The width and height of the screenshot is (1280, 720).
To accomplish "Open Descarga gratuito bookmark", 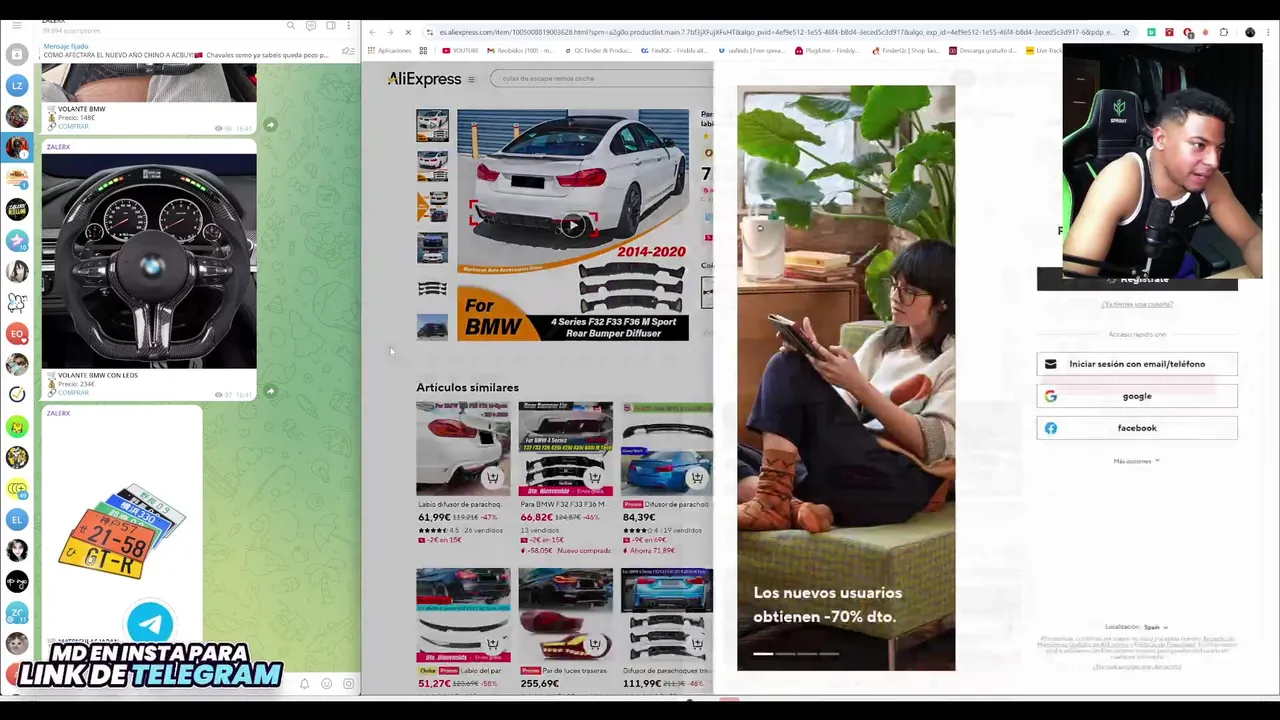I will pyautogui.click(x=982, y=50).
